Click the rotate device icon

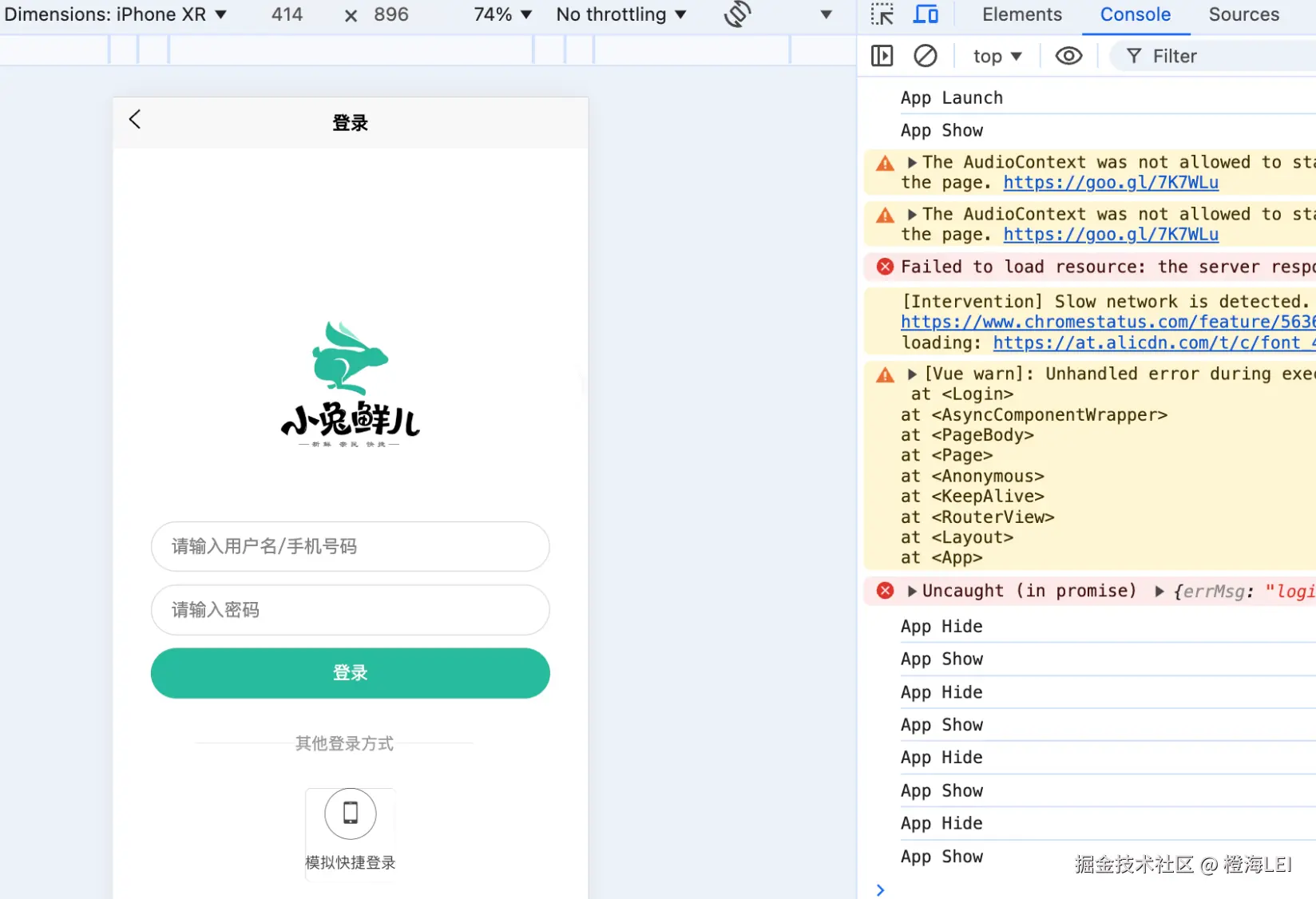point(738,14)
